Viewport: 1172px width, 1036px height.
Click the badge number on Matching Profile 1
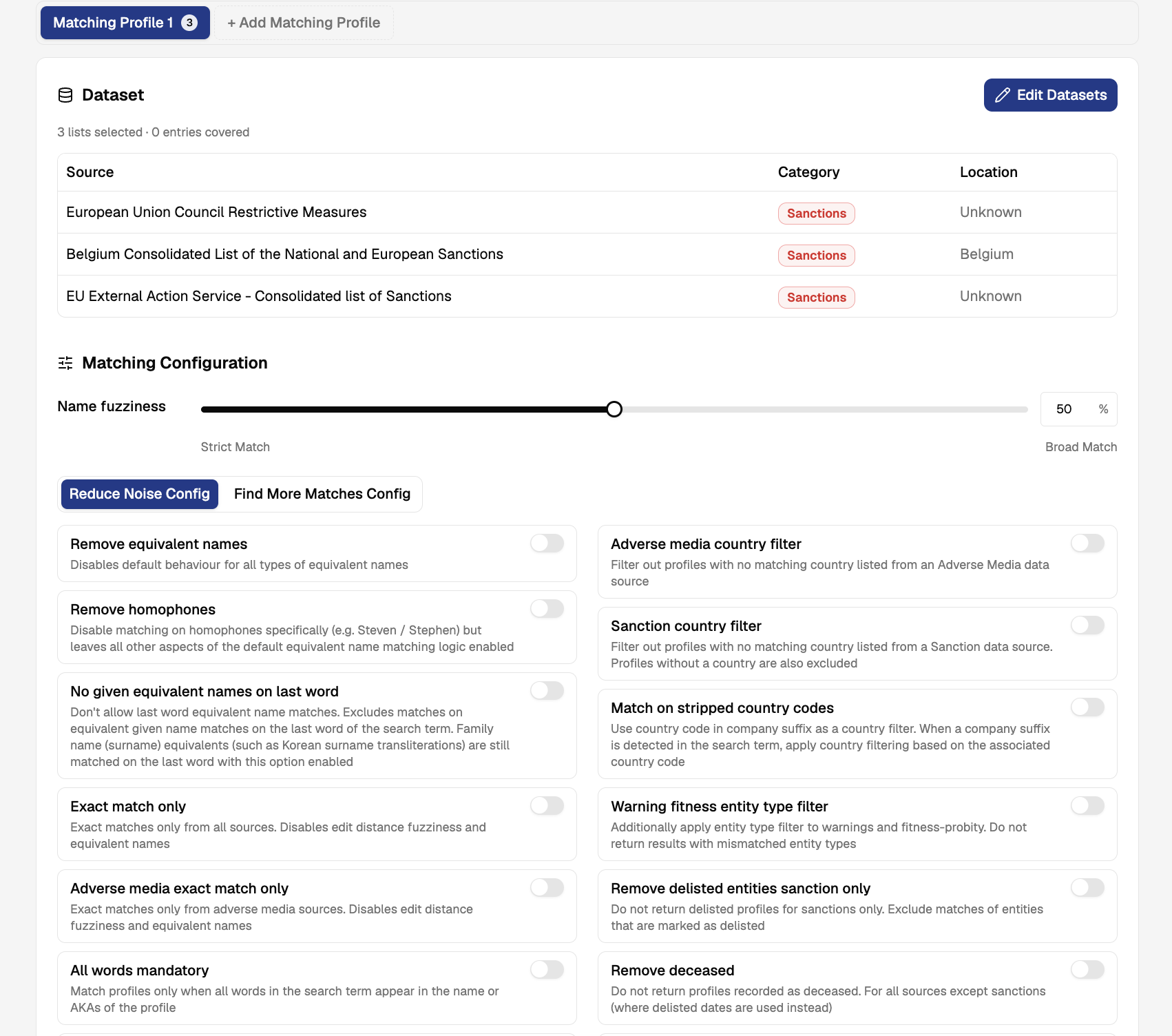[x=189, y=23]
